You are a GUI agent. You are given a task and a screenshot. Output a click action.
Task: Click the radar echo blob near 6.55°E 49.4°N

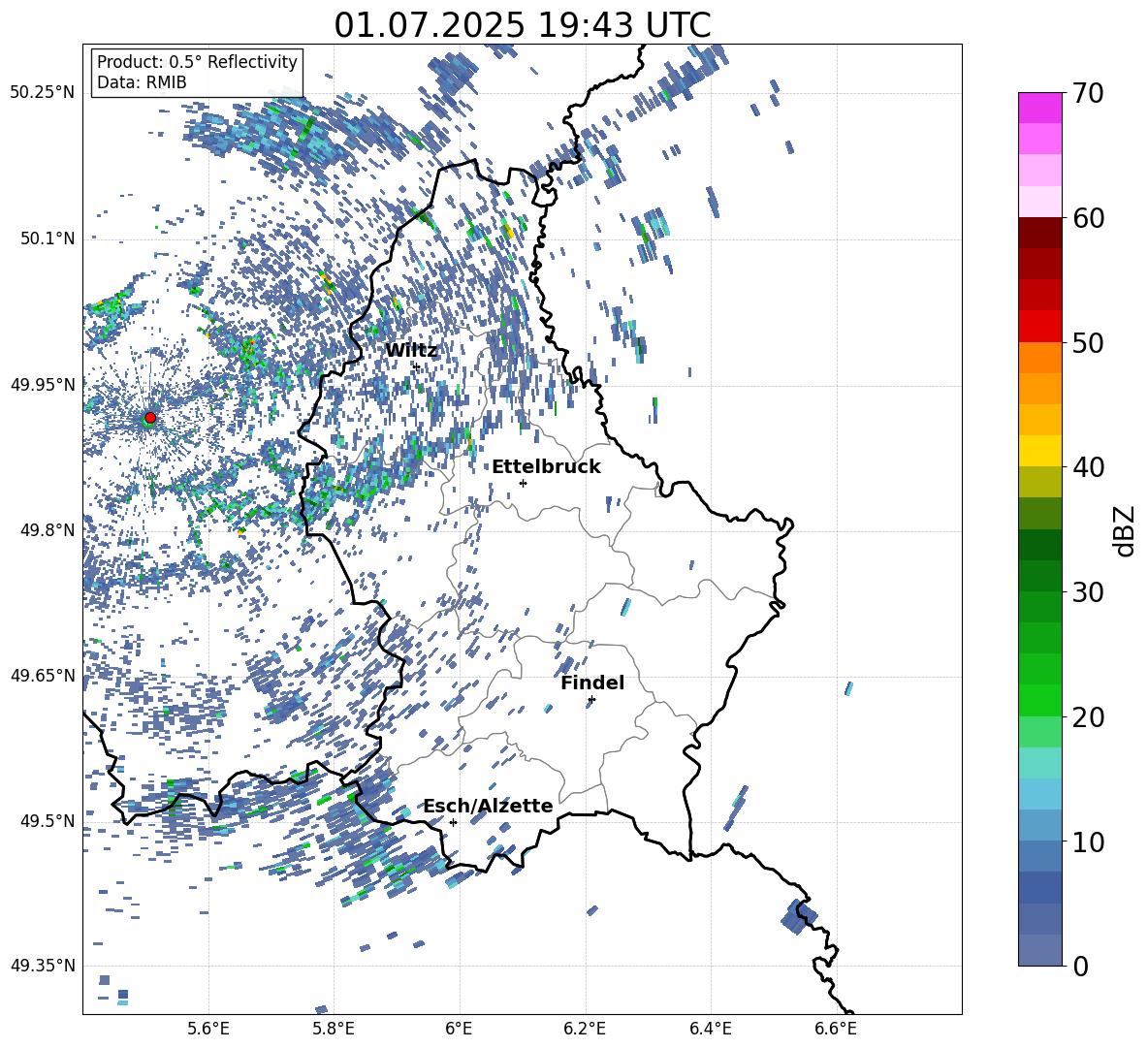click(799, 916)
